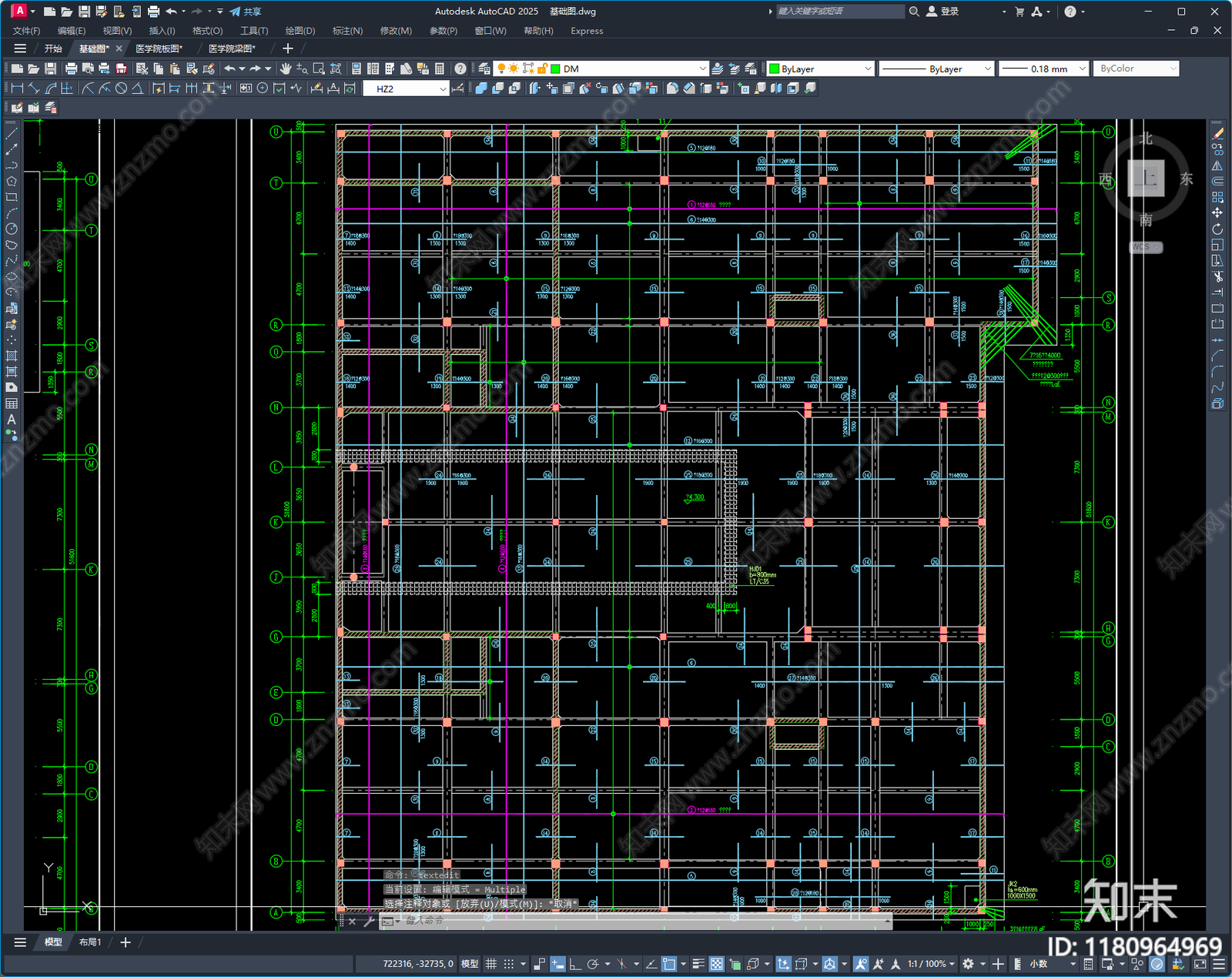This screenshot has height=977, width=1232.
Task: Select the Hatch tool in draw toolbar
Action: pos(12,356)
